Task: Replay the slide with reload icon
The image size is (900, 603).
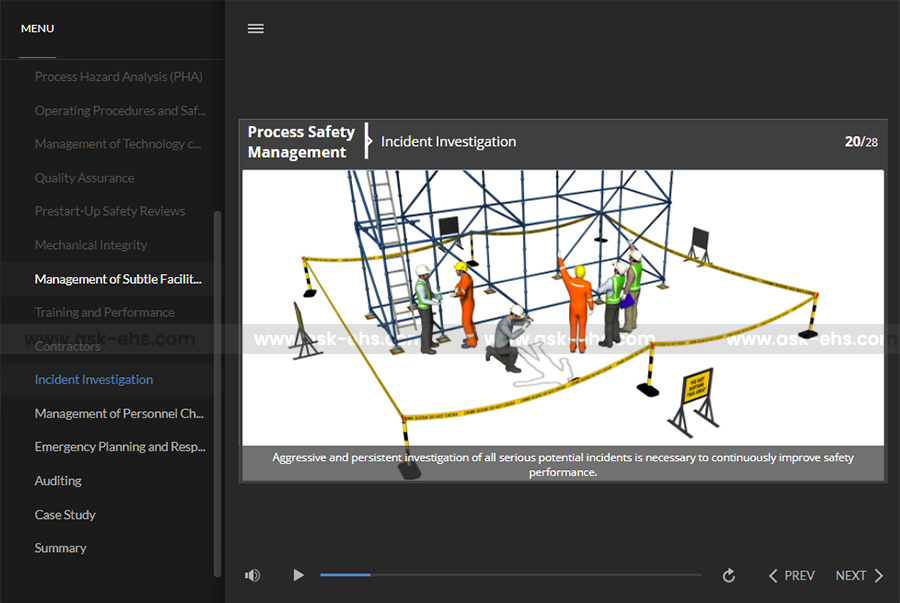Action: (x=729, y=575)
